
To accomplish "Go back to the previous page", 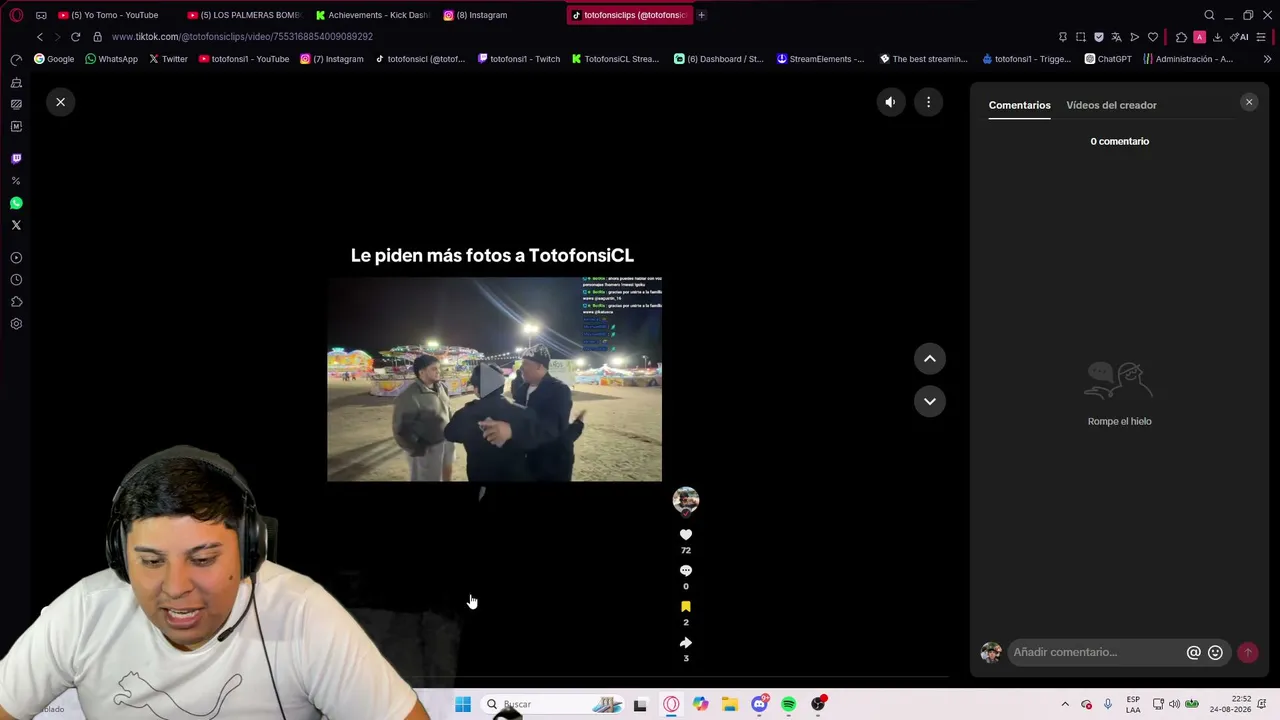I will 40,37.
